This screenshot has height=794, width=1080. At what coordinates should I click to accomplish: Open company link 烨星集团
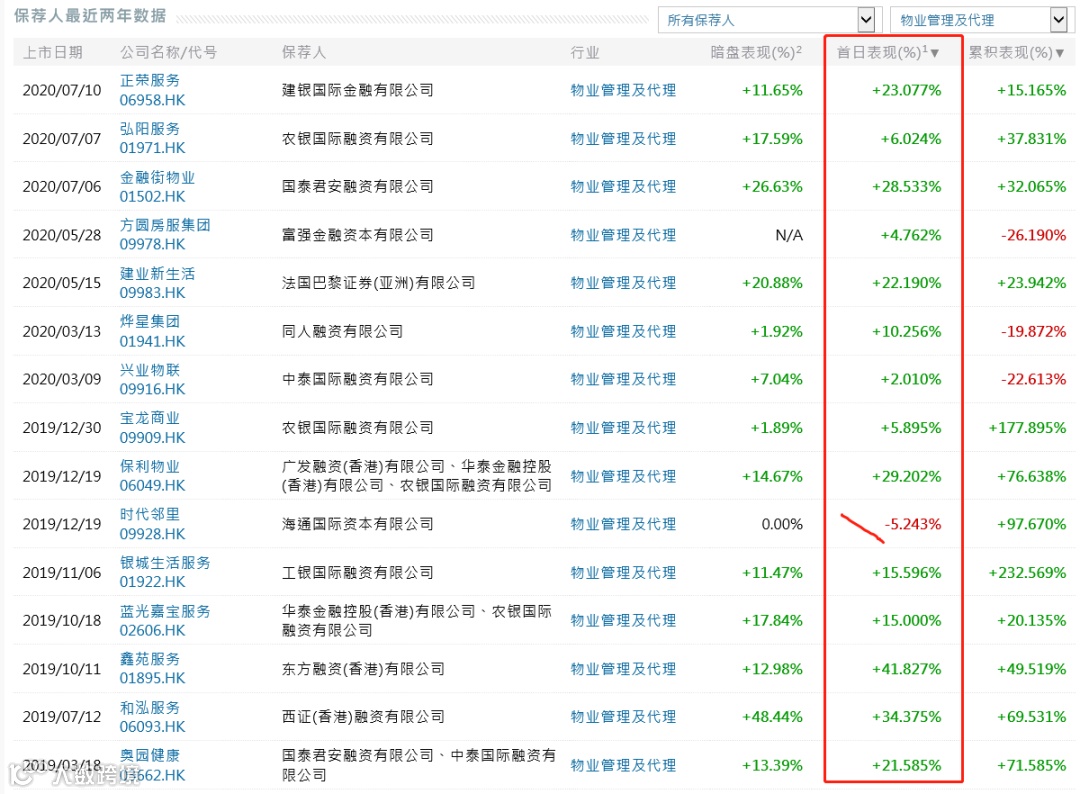click(149, 322)
